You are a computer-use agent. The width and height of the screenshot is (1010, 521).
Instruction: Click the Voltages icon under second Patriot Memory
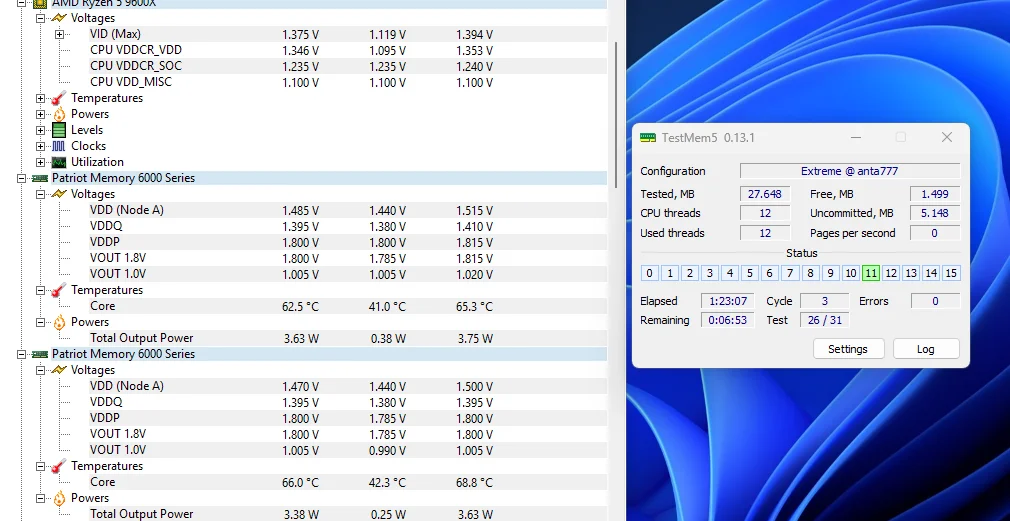[58, 370]
